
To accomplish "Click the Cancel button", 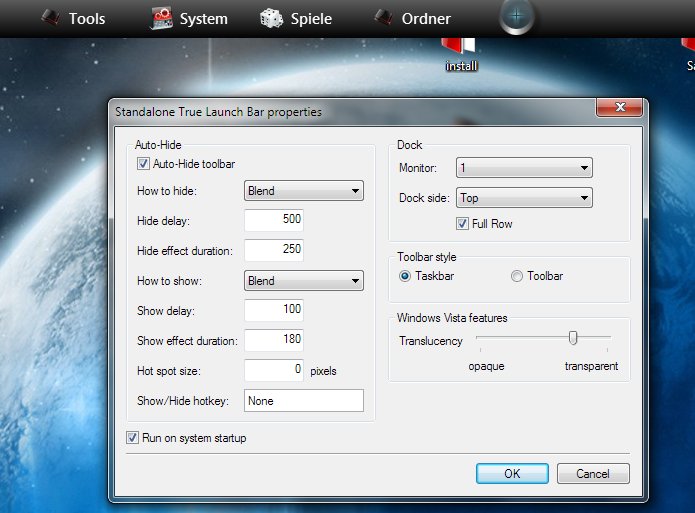I will (x=593, y=474).
